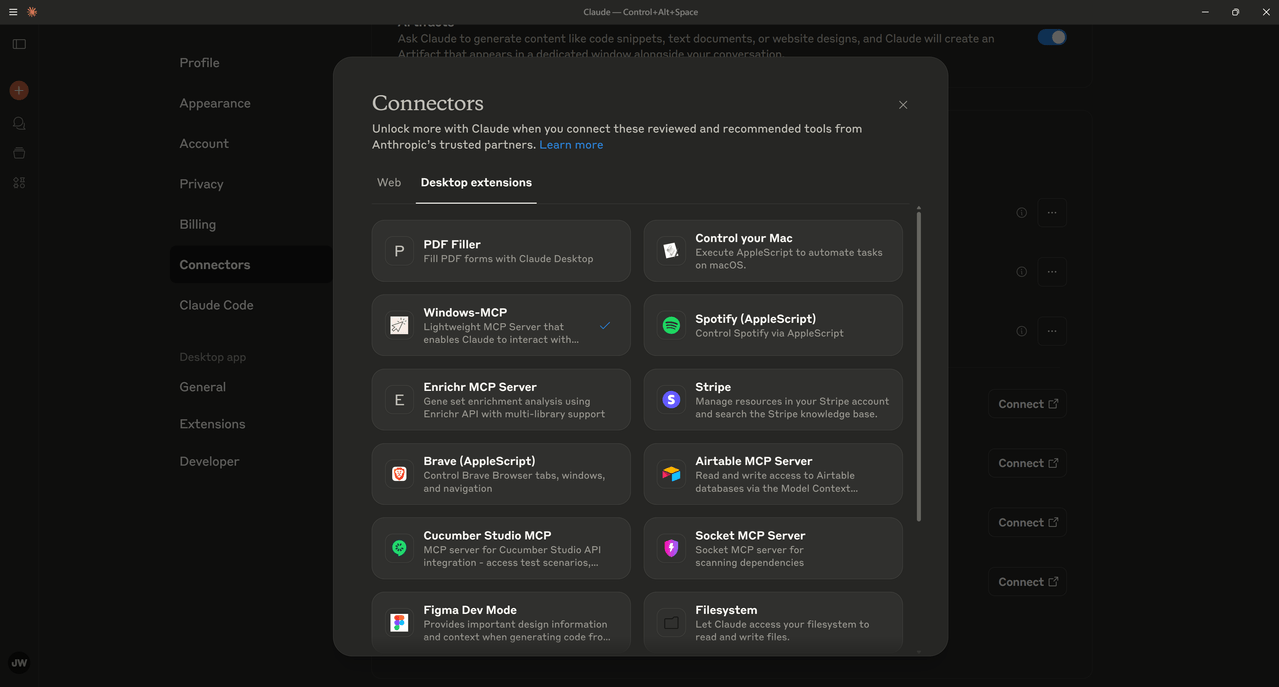Open the hamburger menu in the title bar
Screen dimensions: 1279x687
tap(13, 12)
